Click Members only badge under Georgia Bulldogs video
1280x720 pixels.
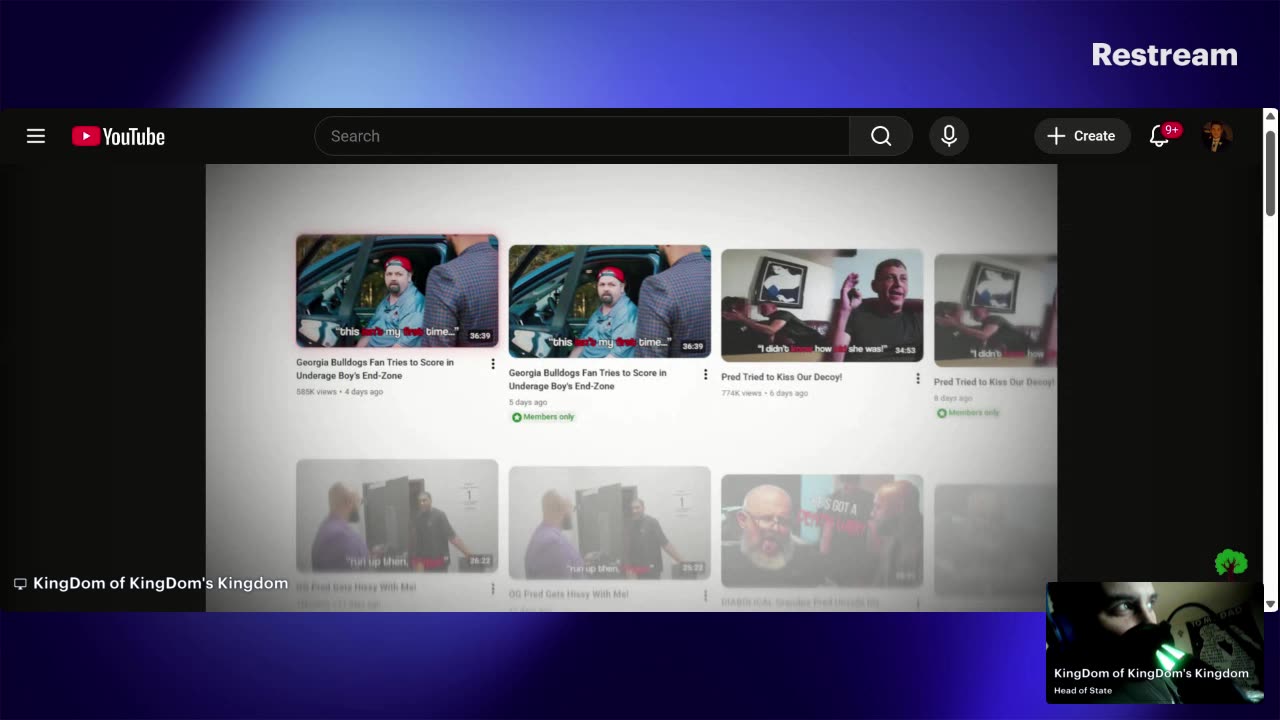tap(543, 417)
